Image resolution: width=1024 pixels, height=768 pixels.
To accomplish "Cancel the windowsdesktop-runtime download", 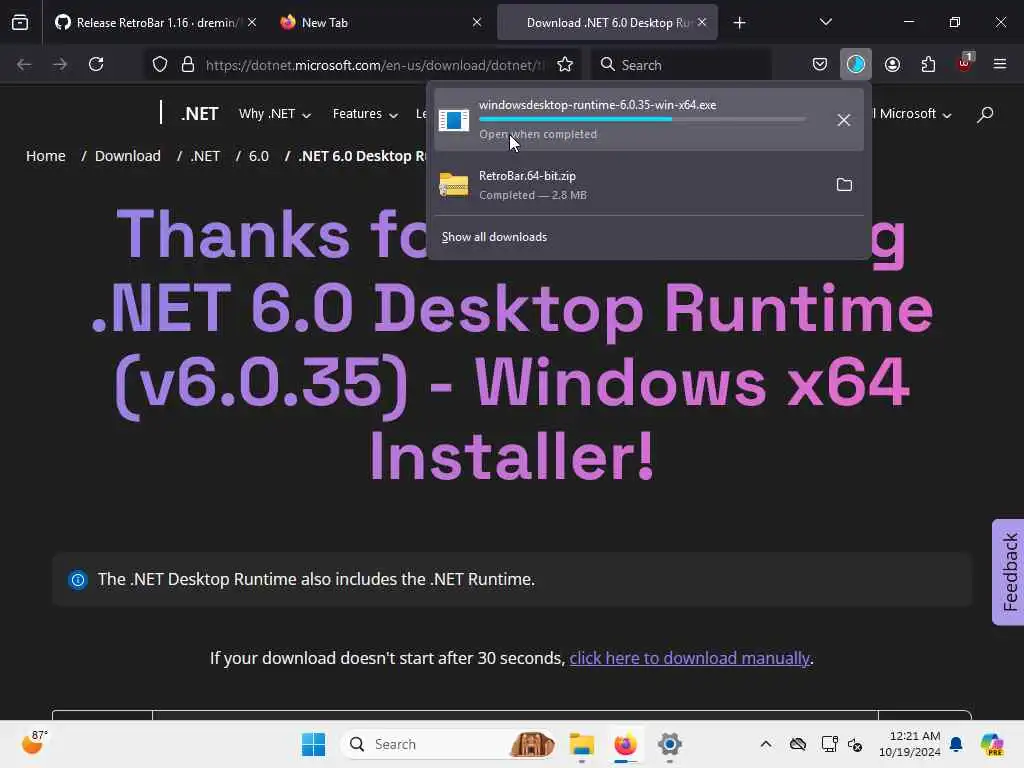I will coord(844,120).
